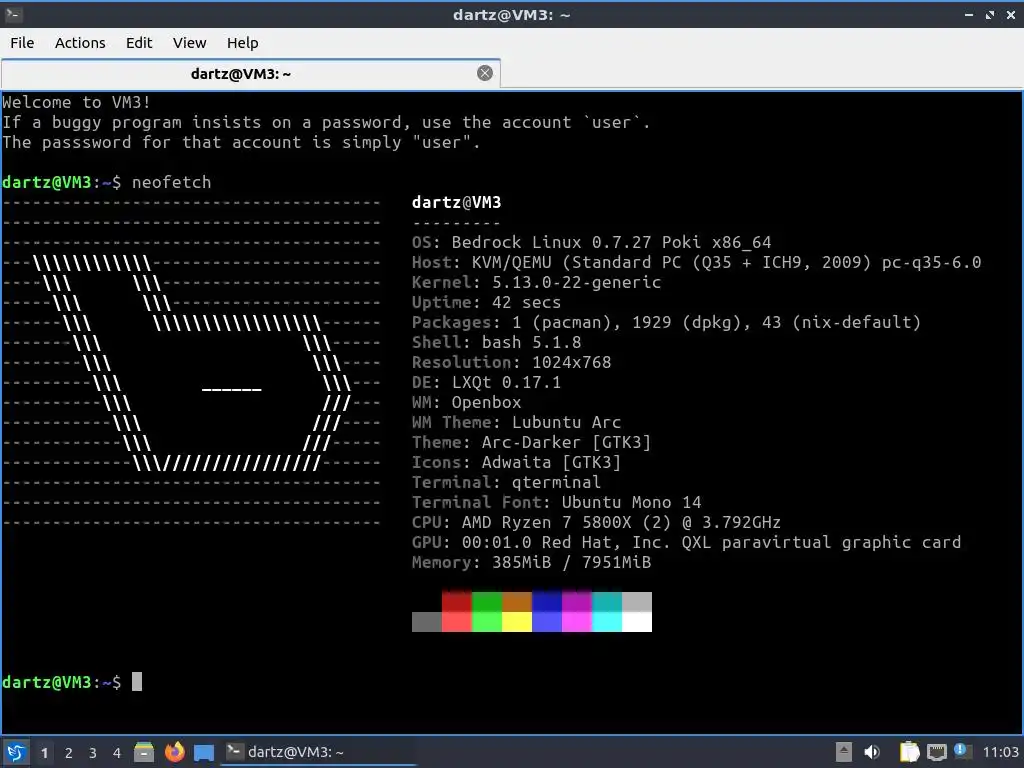Switch to workspace 4
1024x768 pixels.
tap(117, 753)
